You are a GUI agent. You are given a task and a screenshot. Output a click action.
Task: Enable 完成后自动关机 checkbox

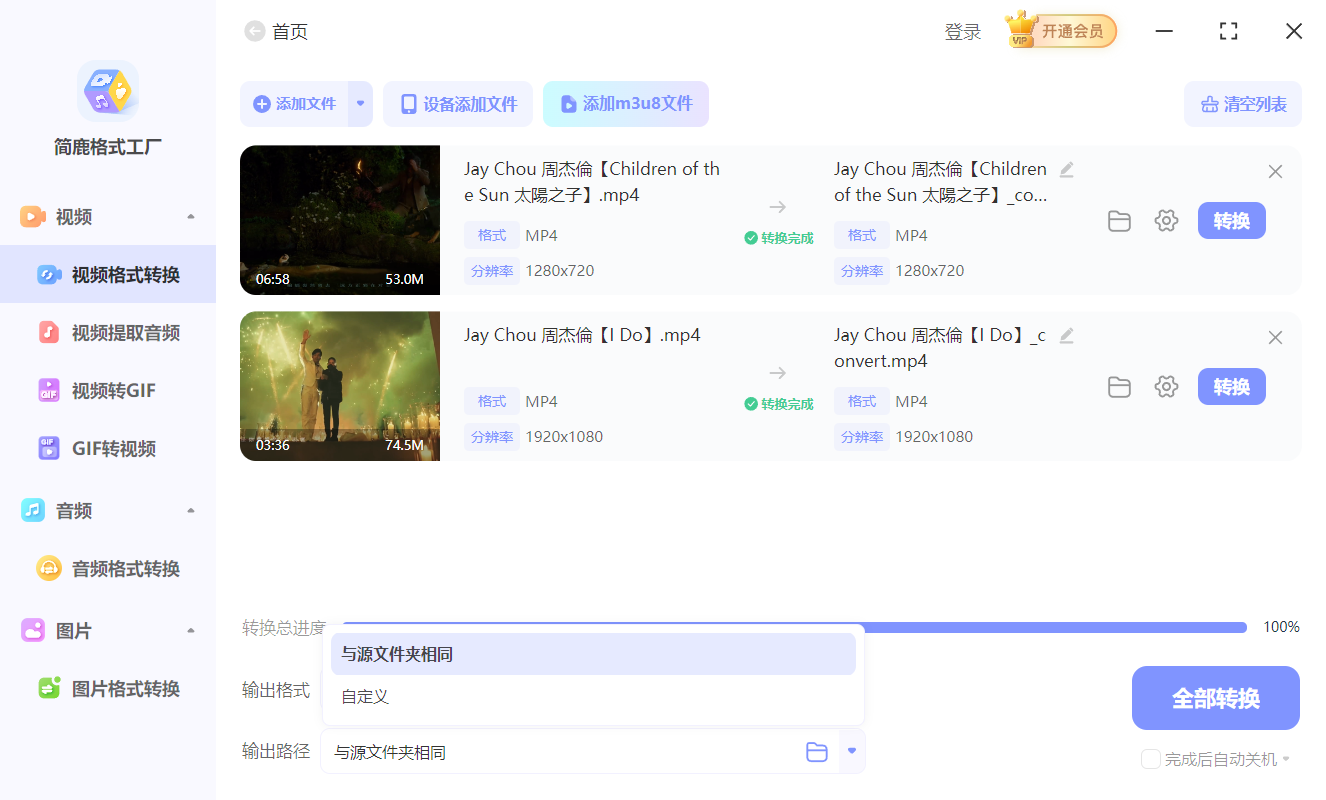[x=1151, y=759]
